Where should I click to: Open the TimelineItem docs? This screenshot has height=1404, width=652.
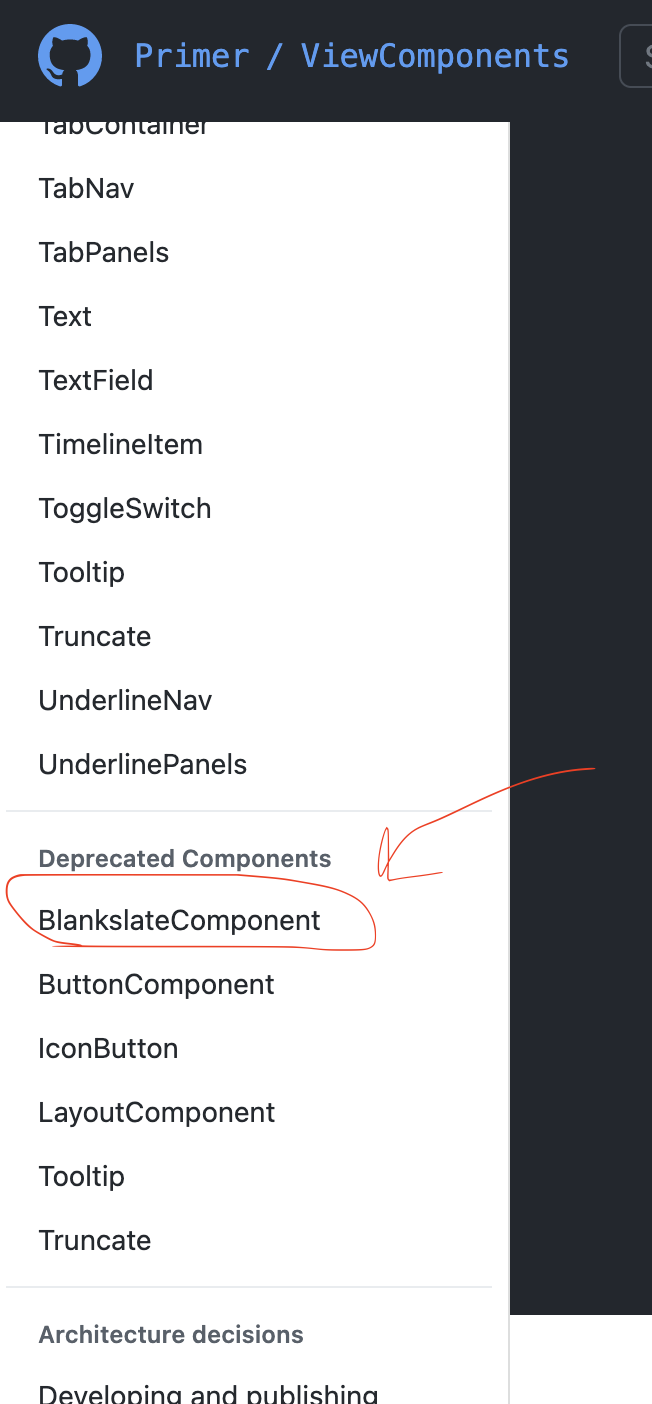click(120, 444)
